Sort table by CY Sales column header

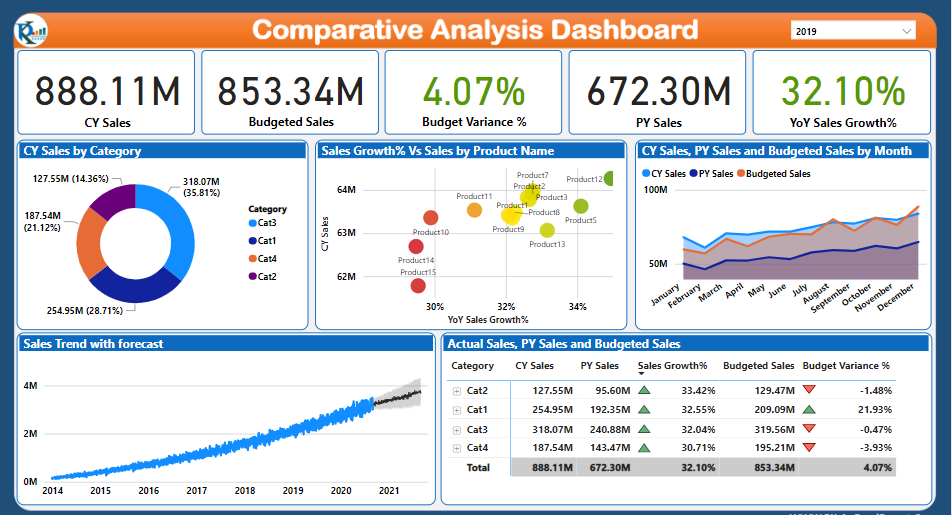pyautogui.click(x=534, y=366)
